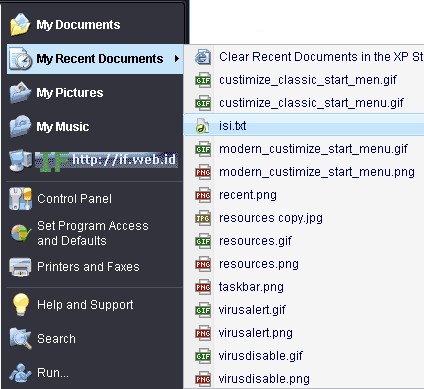This screenshot has width=424, height=389.
Task: Click the Search magnifier icon
Action: (20, 338)
